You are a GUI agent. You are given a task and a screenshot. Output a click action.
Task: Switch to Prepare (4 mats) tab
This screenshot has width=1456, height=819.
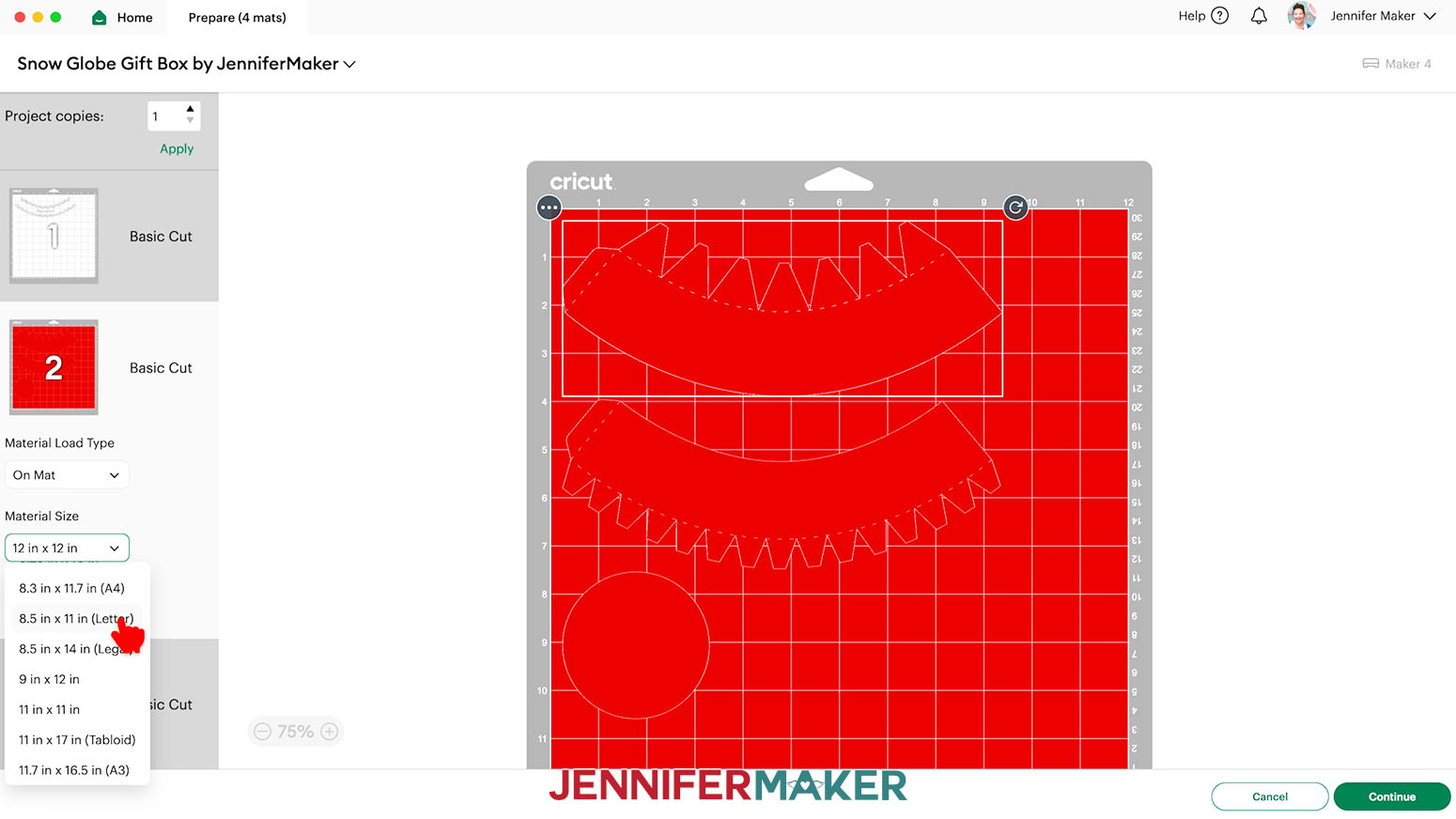pyautogui.click(x=237, y=17)
